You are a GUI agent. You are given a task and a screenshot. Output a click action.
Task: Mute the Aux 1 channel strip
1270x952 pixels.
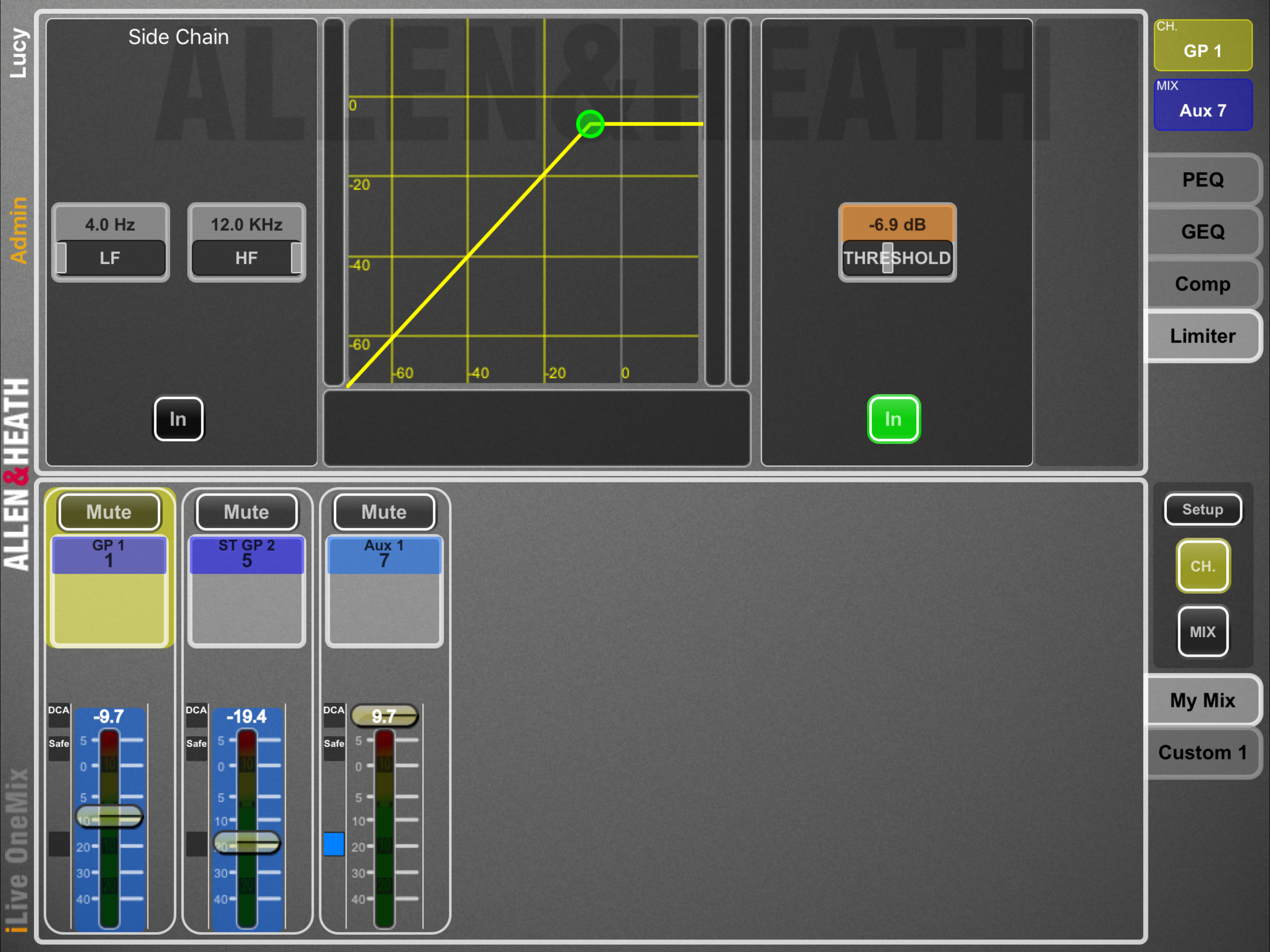pyautogui.click(x=384, y=511)
